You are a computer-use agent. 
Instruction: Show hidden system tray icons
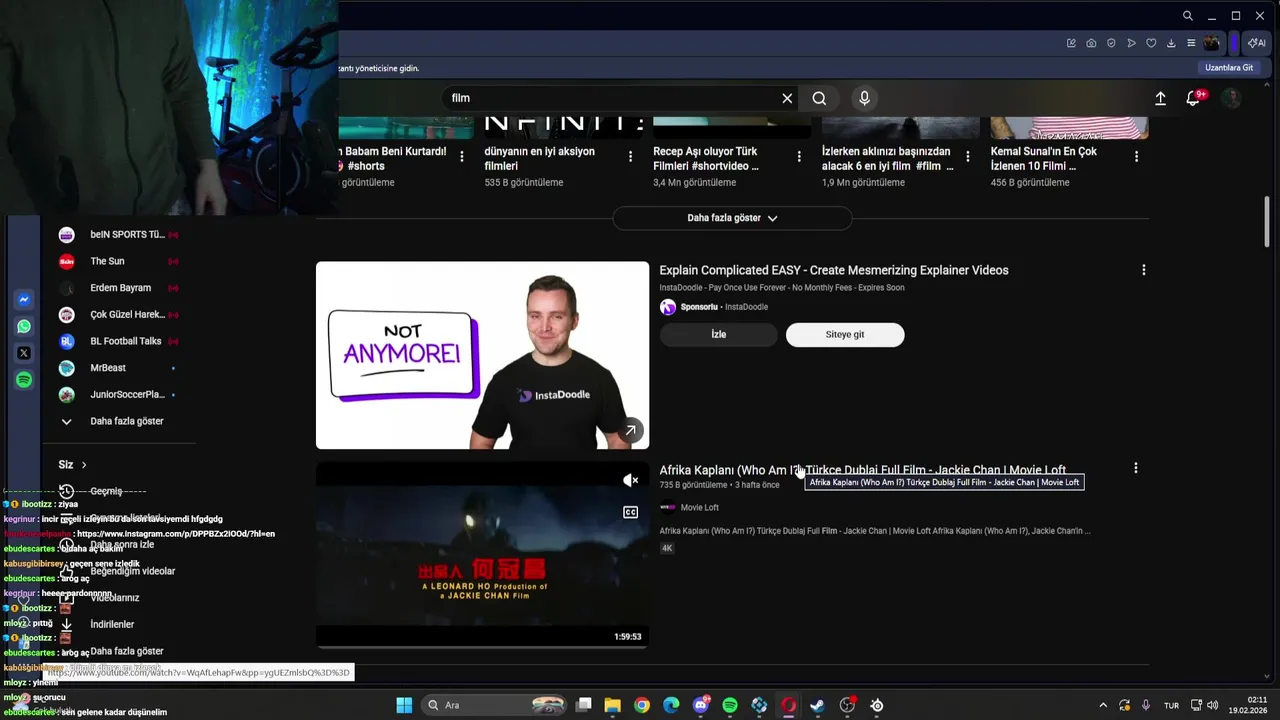[x=1103, y=705]
